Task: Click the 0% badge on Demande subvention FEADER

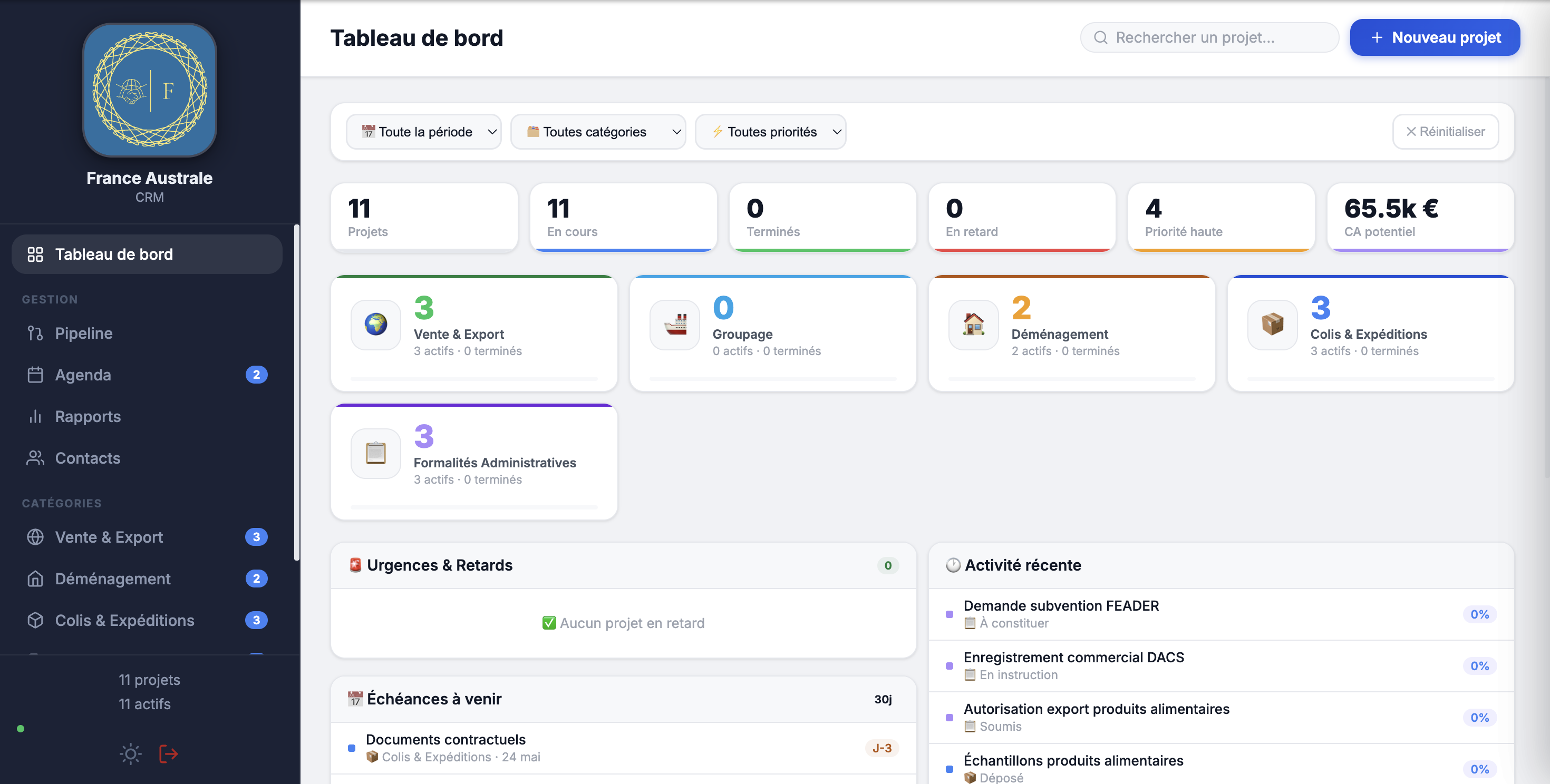Action: point(1479,614)
